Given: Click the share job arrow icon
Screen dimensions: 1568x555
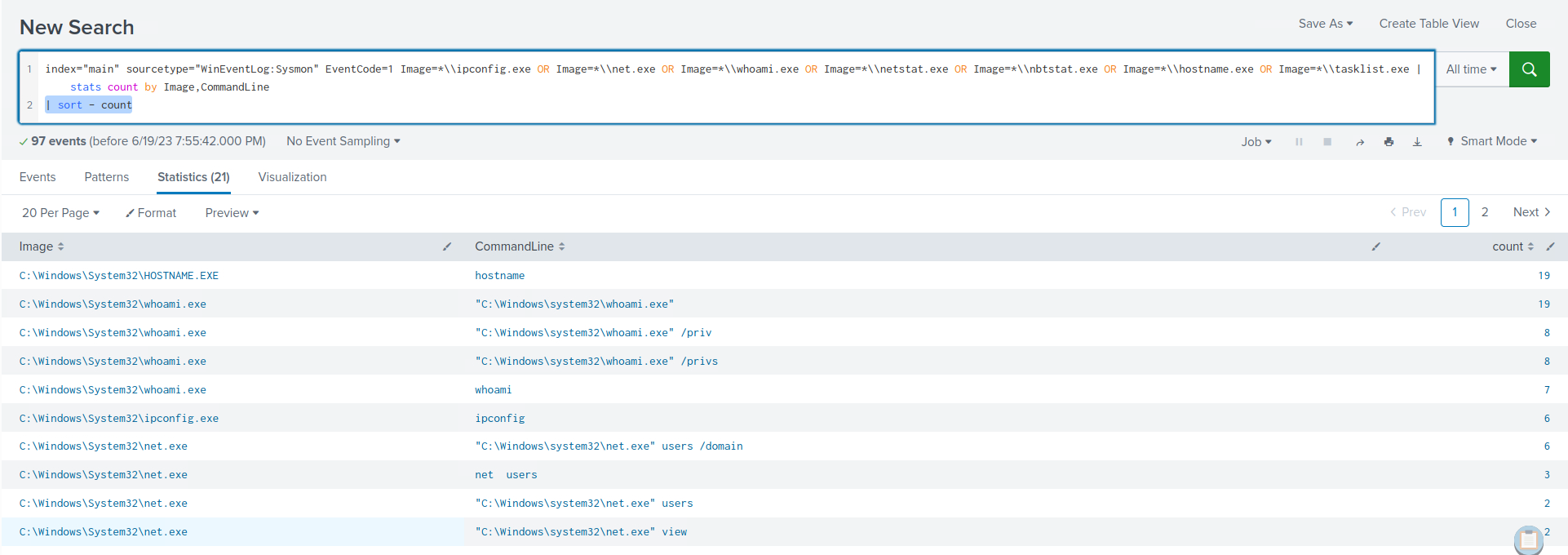Looking at the screenshot, I should 1360,142.
